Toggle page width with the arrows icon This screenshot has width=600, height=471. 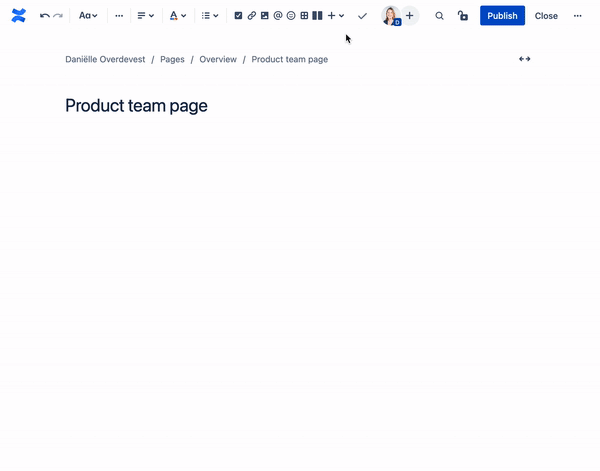point(524,59)
